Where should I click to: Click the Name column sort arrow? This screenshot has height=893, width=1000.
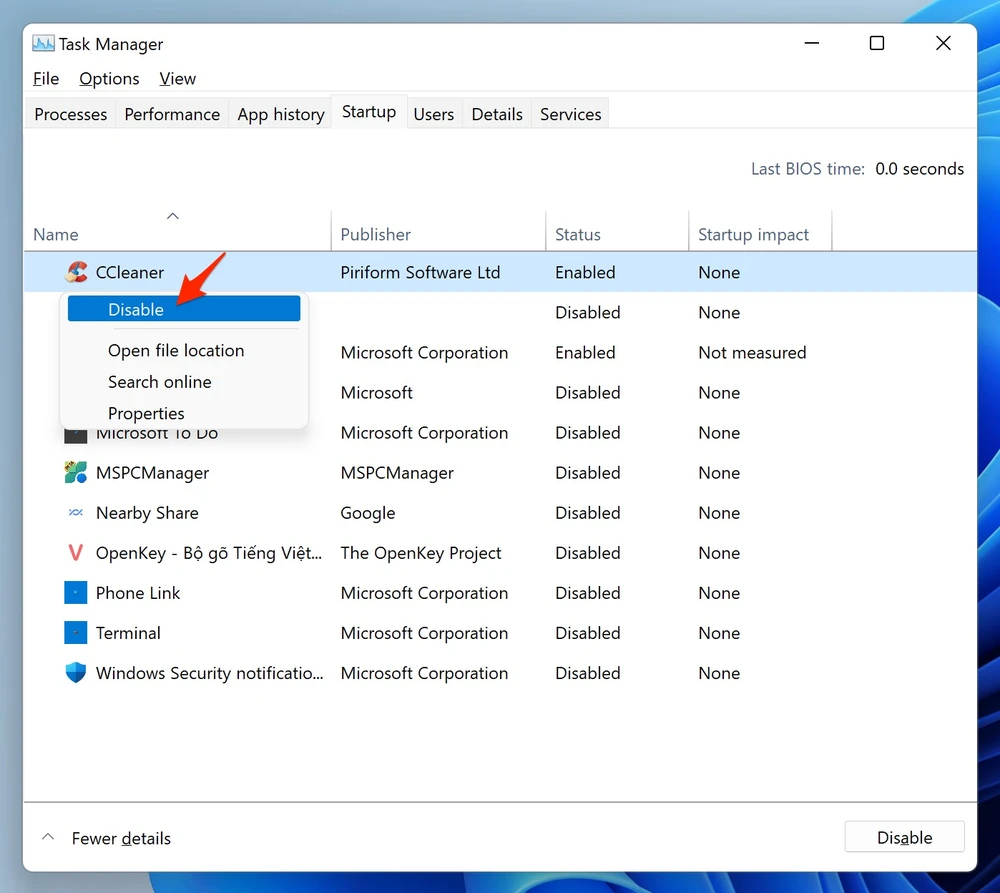tap(172, 215)
